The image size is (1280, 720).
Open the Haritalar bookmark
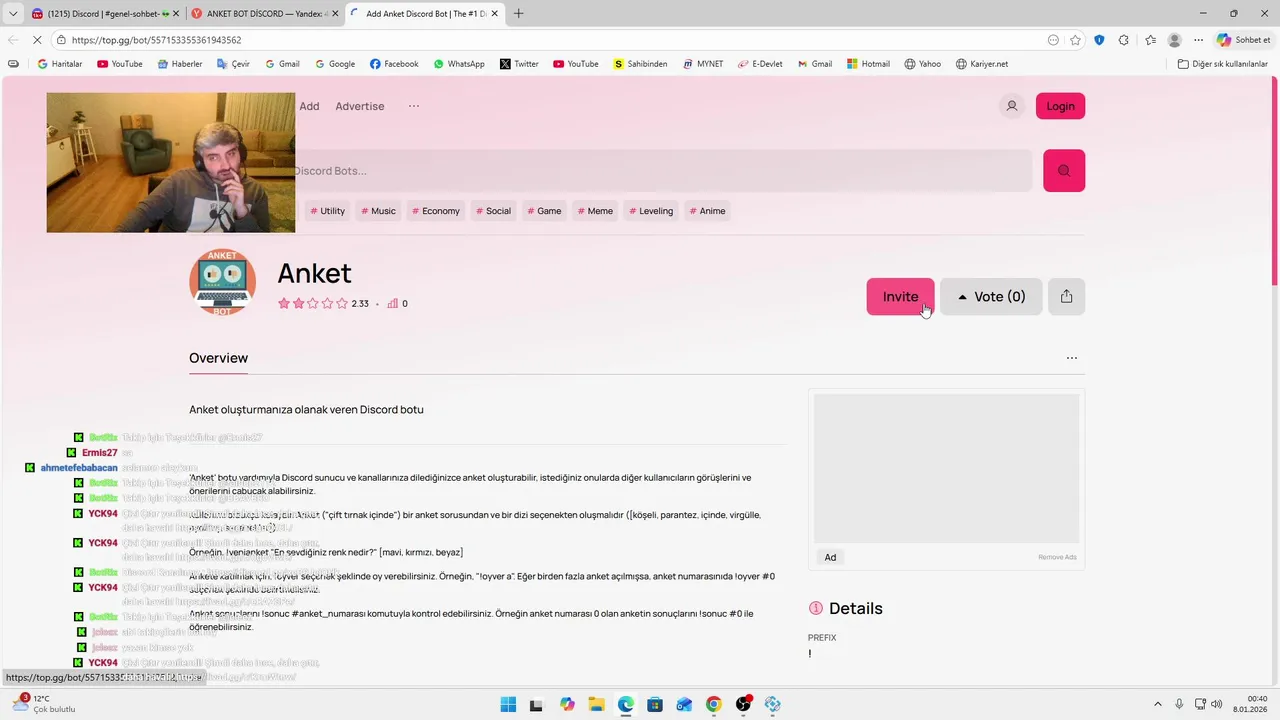click(x=60, y=64)
